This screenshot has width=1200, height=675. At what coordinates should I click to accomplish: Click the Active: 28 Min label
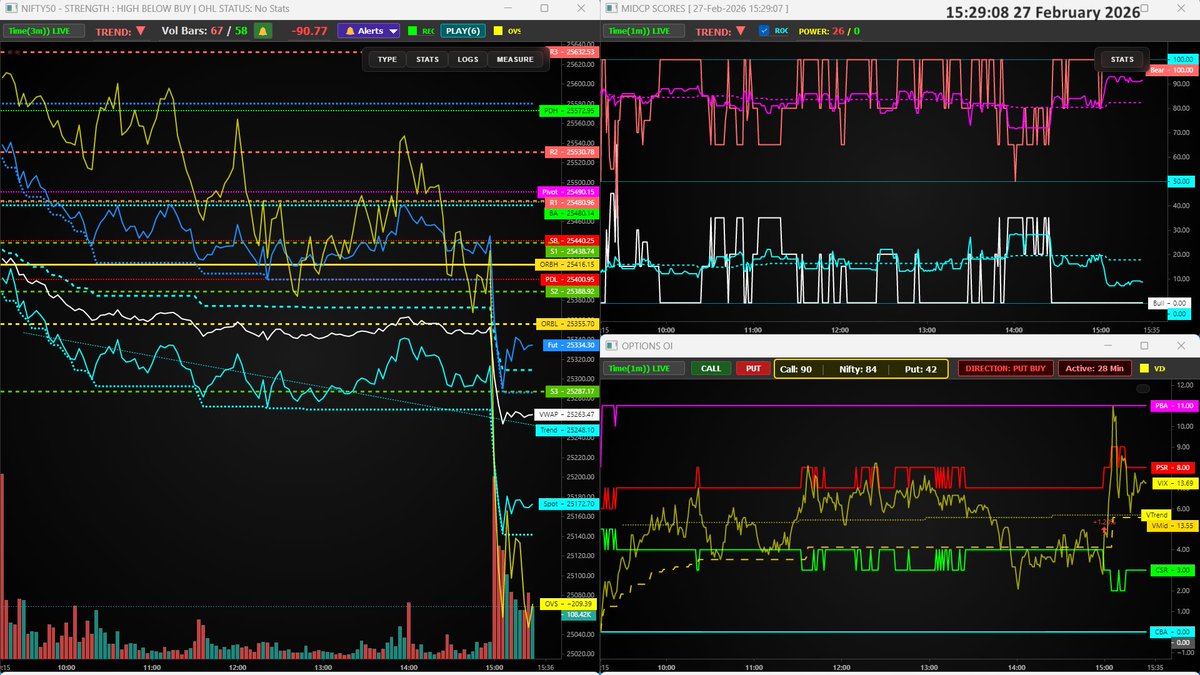click(x=1093, y=368)
